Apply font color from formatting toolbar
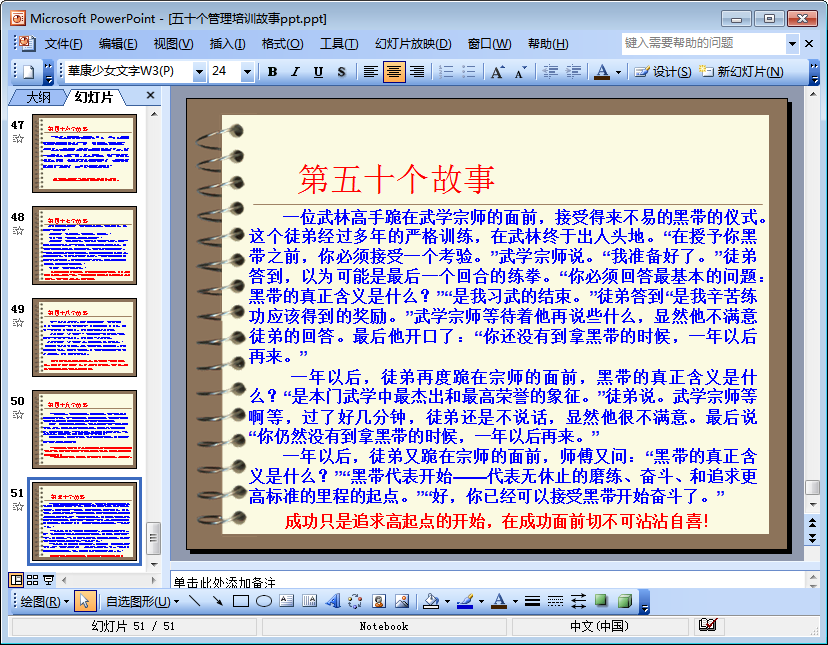The image size is (828, 645). click(602, 72)
